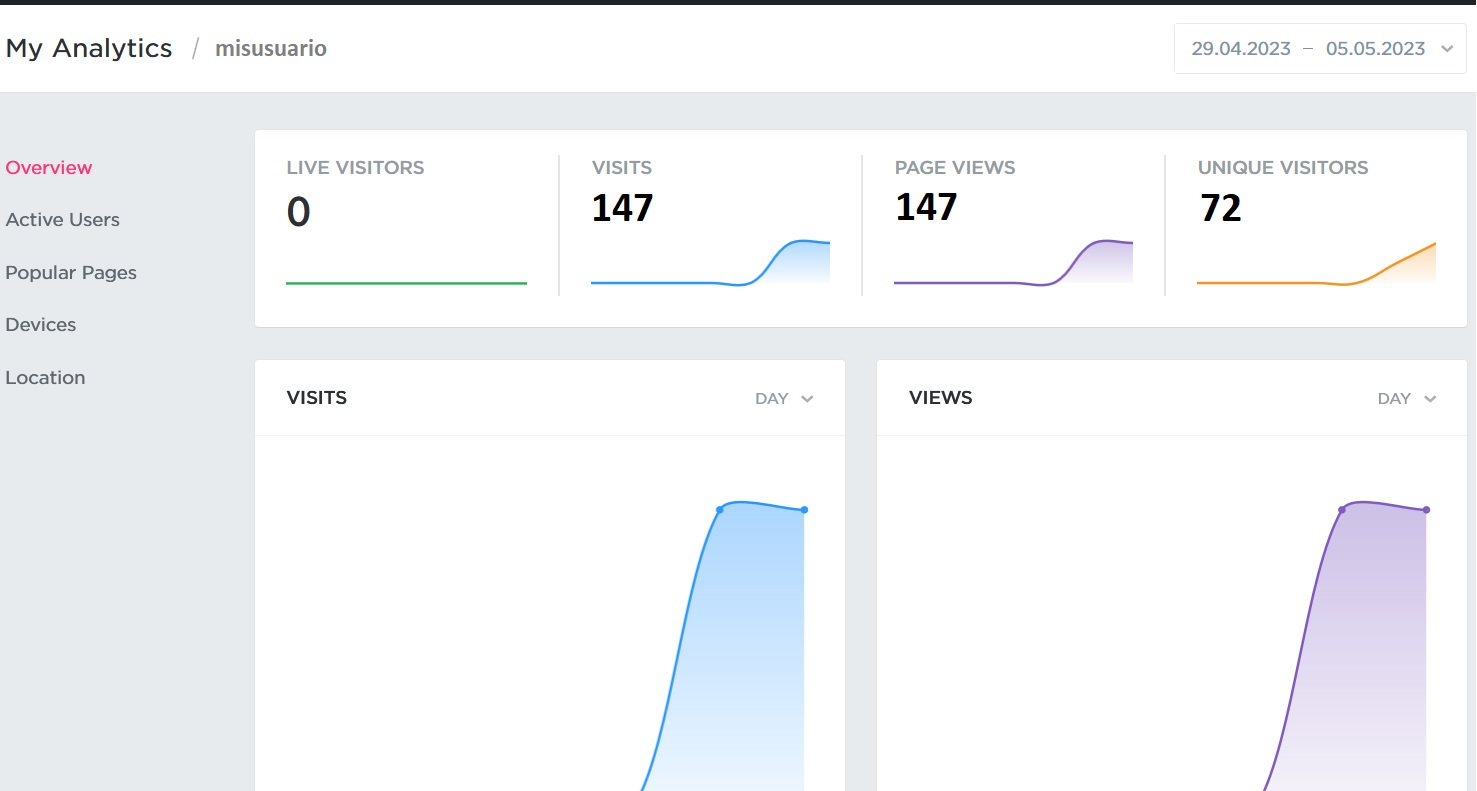Go to Active Users in sidebar
Screen dimensions: 1477x791
coord(62,220)
